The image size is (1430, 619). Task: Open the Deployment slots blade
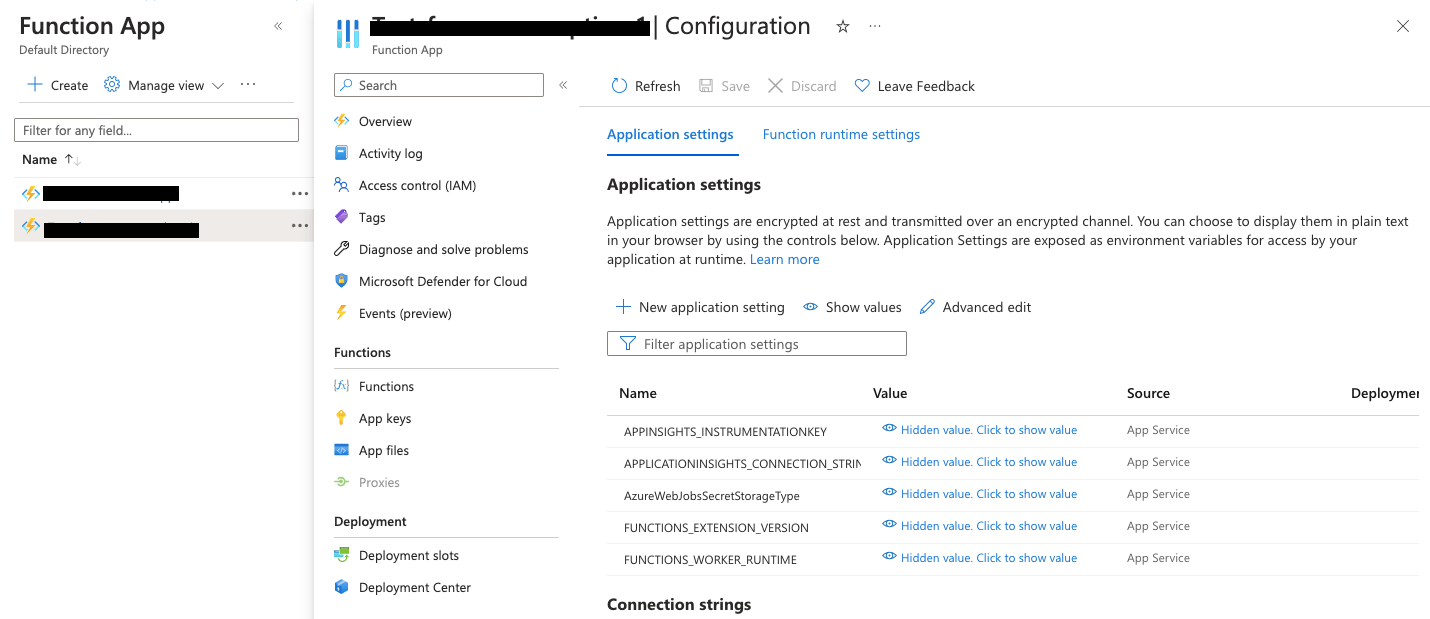(x=407, y=555)
